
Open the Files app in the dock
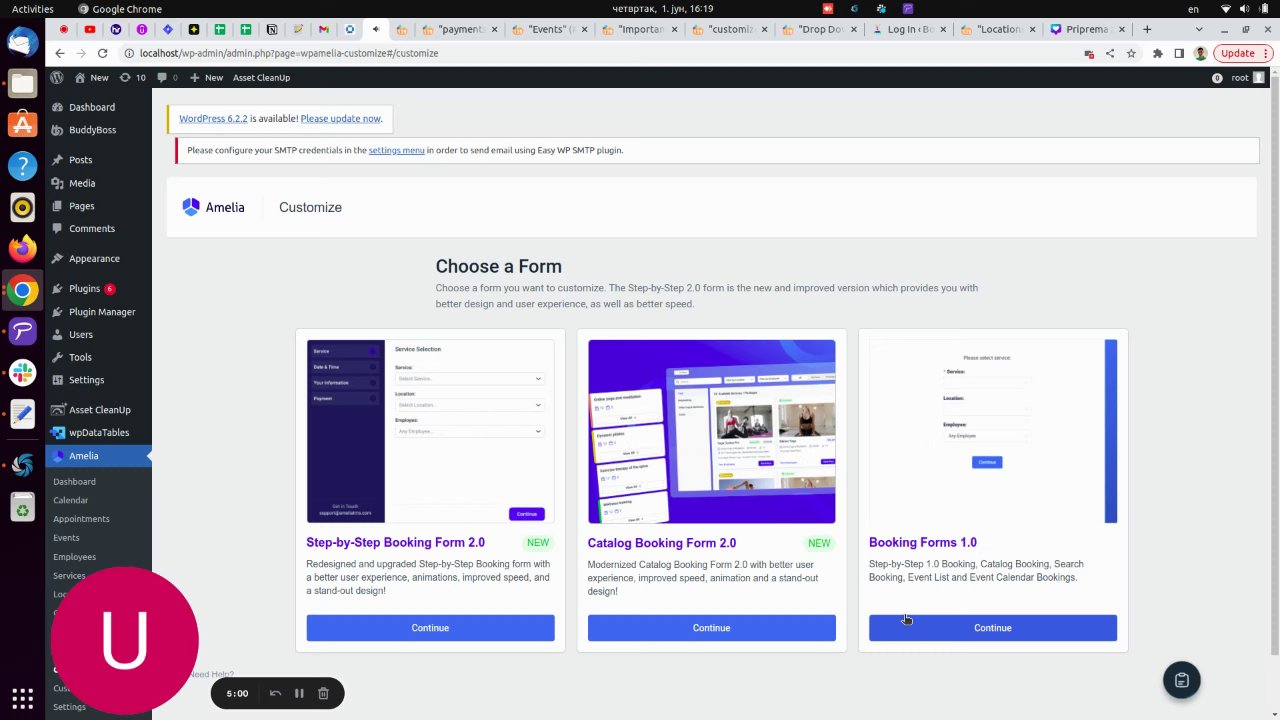click(22, 83)
